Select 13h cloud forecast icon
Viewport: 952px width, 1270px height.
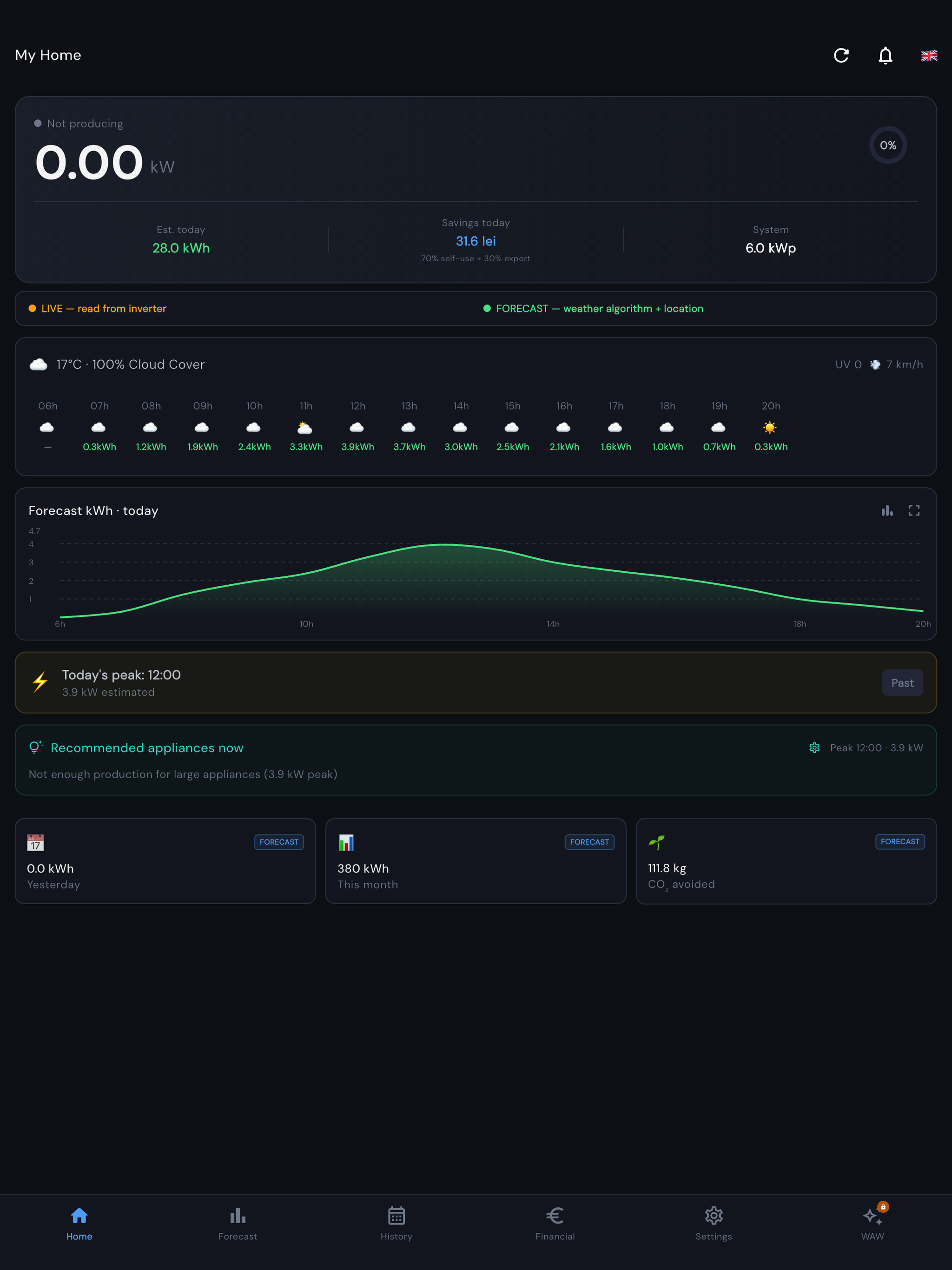pyautogui.click(x=409, y=427)
